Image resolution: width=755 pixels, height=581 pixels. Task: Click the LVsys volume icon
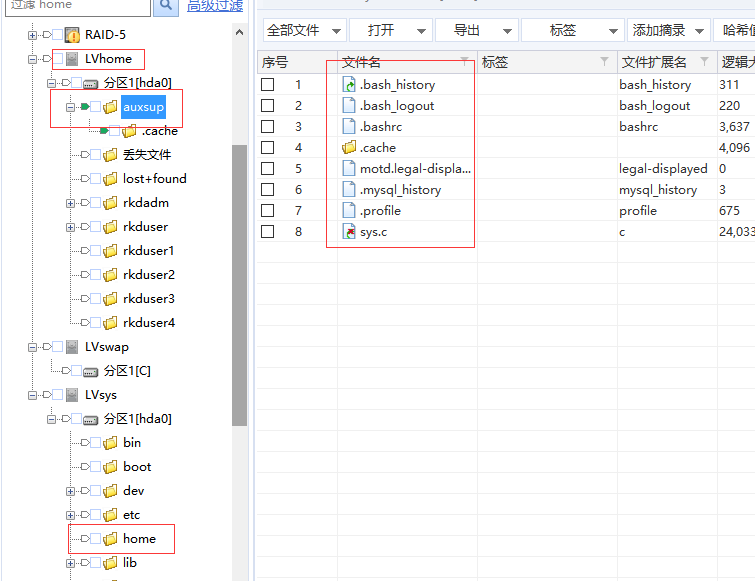(72, 395)
